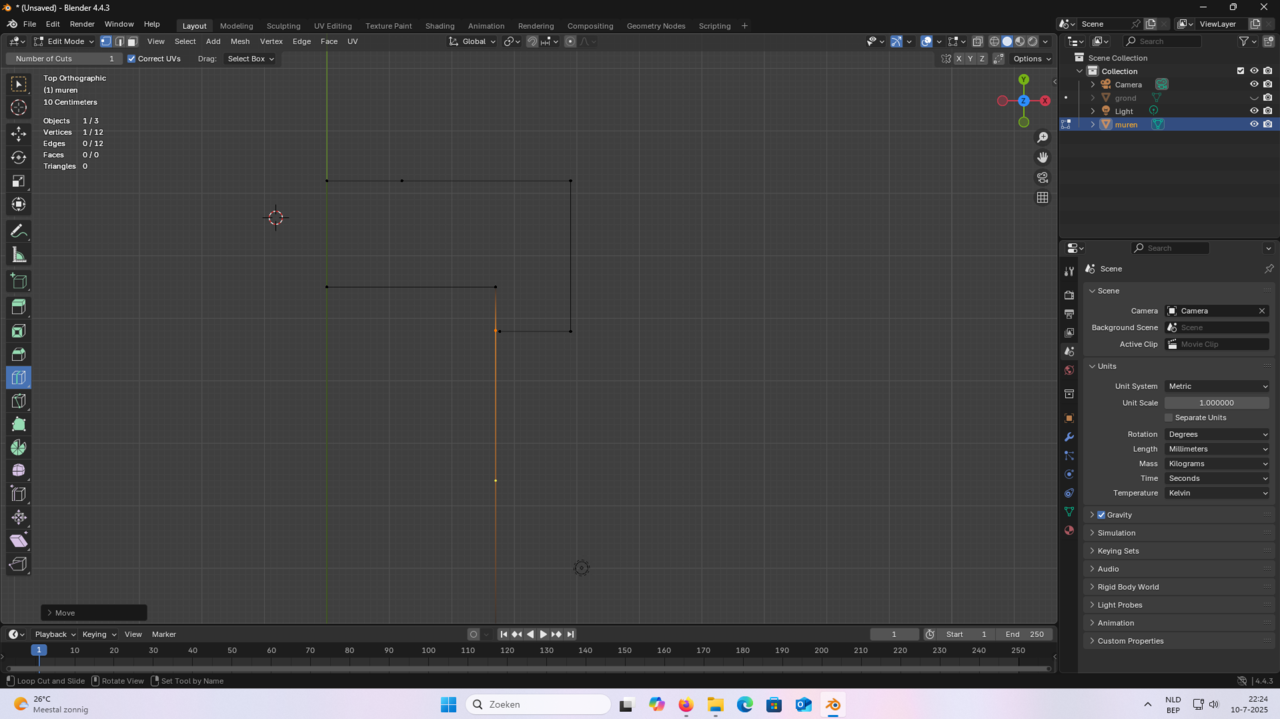This screenshot has width=1280, height=719.
Task: Select the Scale tool
Action: tap(19, 181)
